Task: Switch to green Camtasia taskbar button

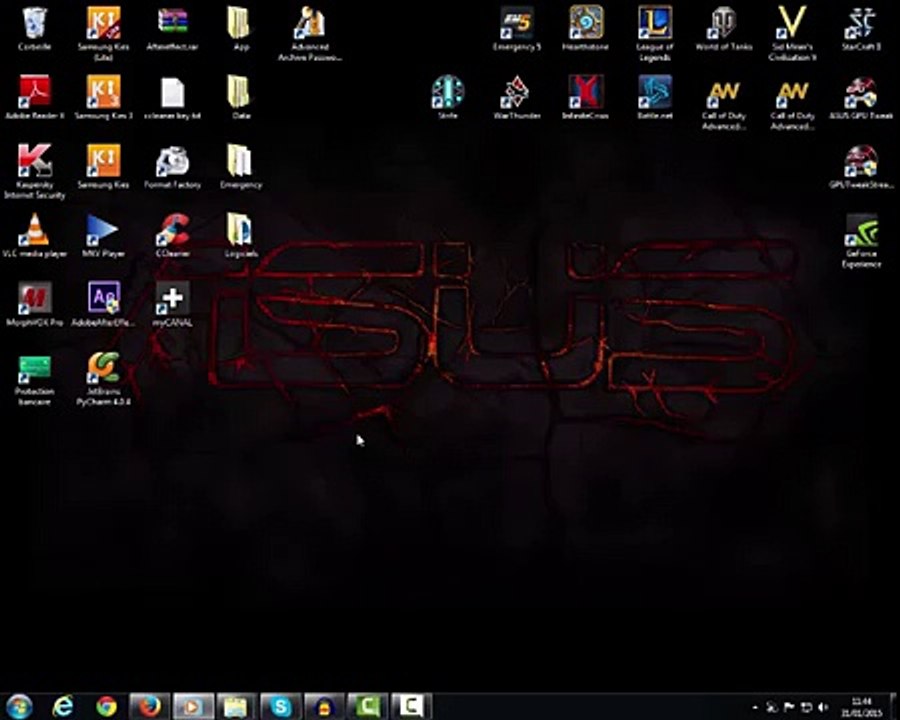Action: 368,706
